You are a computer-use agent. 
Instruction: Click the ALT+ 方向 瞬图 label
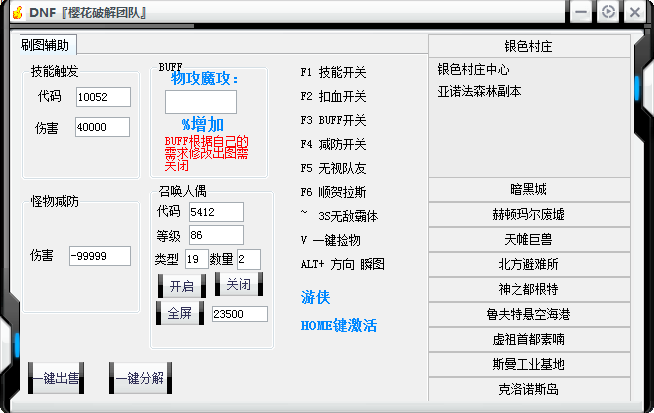[342, 264]
